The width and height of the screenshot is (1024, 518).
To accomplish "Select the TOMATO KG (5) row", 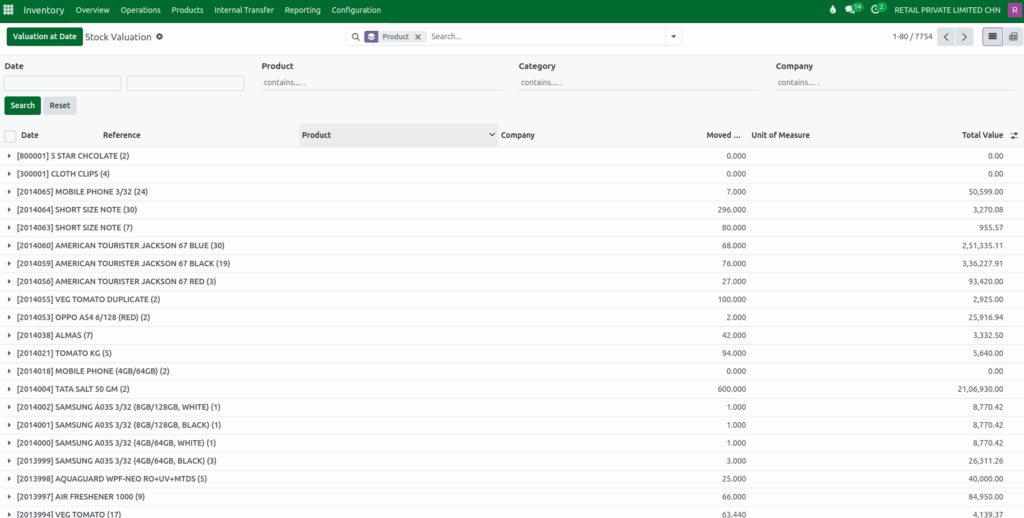I will pos(512,353).
